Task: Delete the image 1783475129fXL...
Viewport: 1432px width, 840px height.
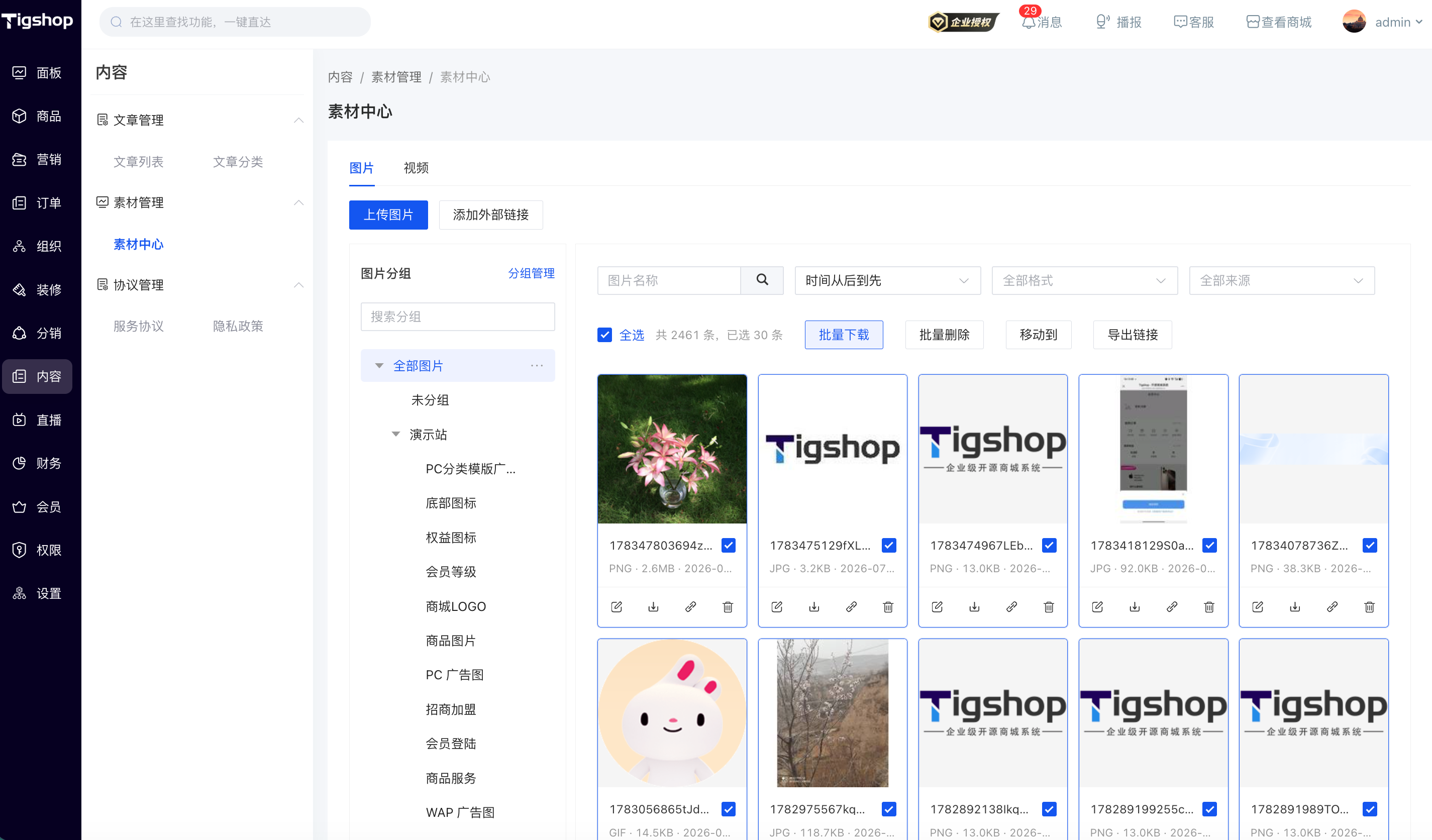Action: point(888,607)
